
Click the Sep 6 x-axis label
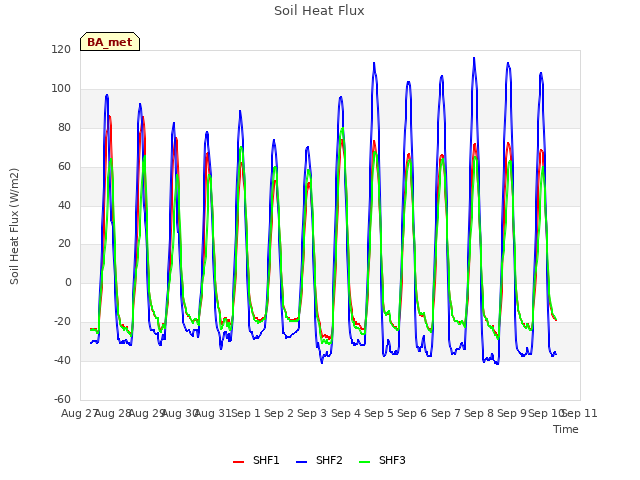(412, 413)
